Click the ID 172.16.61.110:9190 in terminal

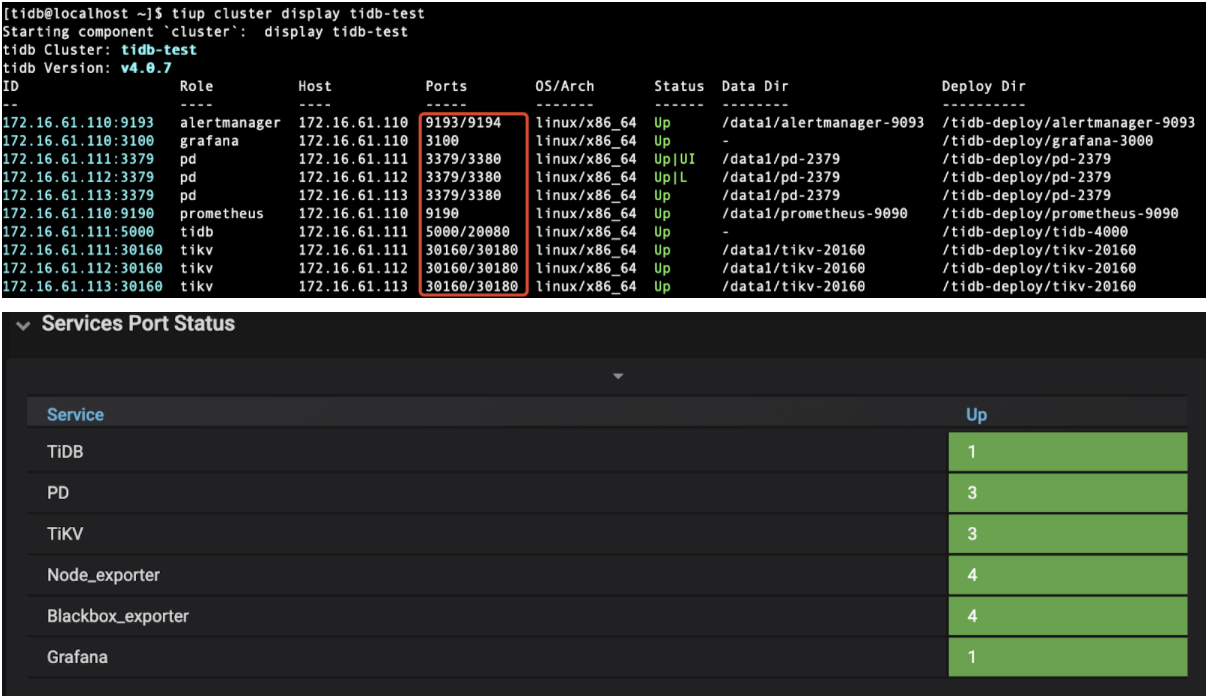tap(78, 213)
